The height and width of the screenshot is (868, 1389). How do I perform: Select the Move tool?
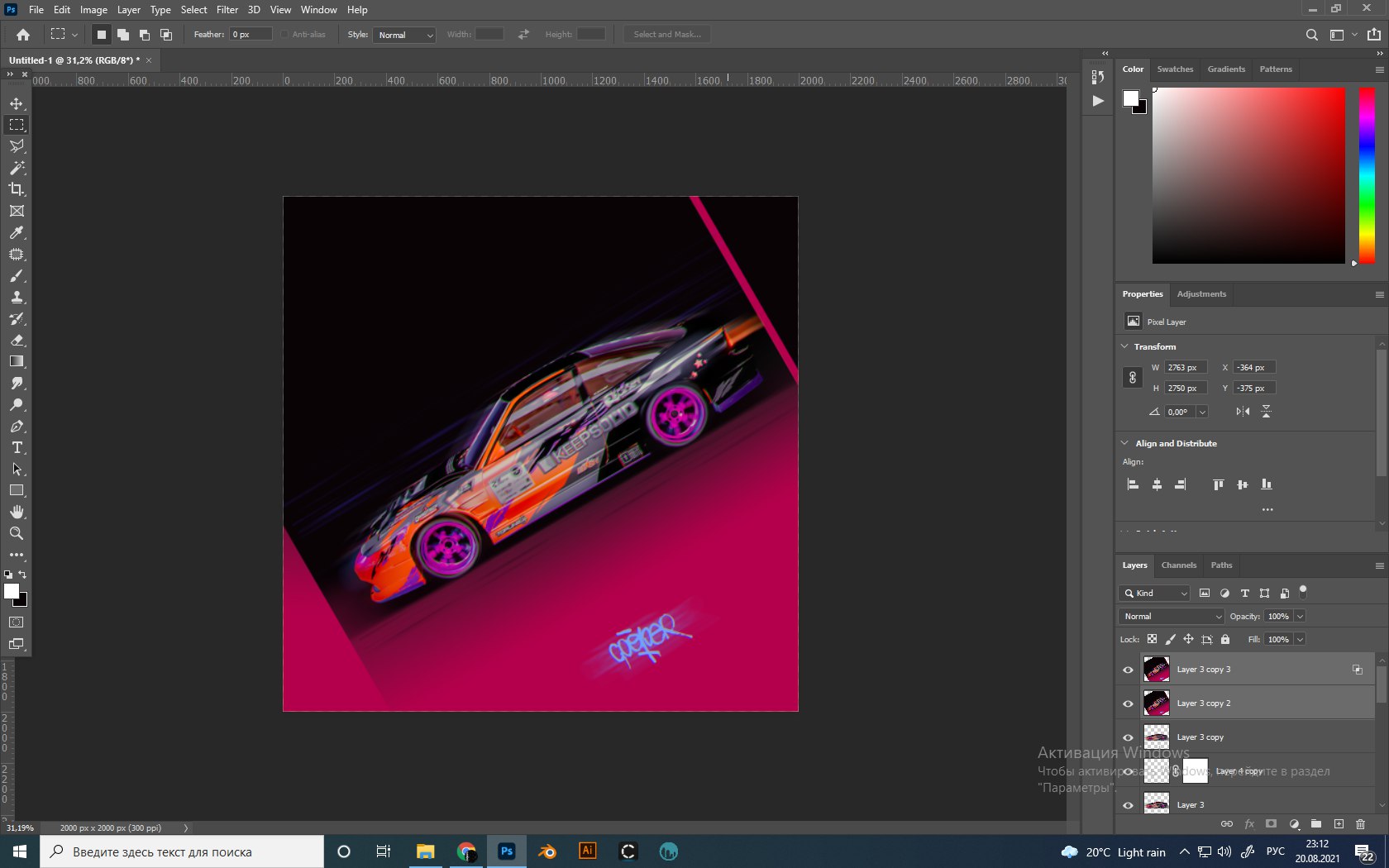tap(17, 103)
